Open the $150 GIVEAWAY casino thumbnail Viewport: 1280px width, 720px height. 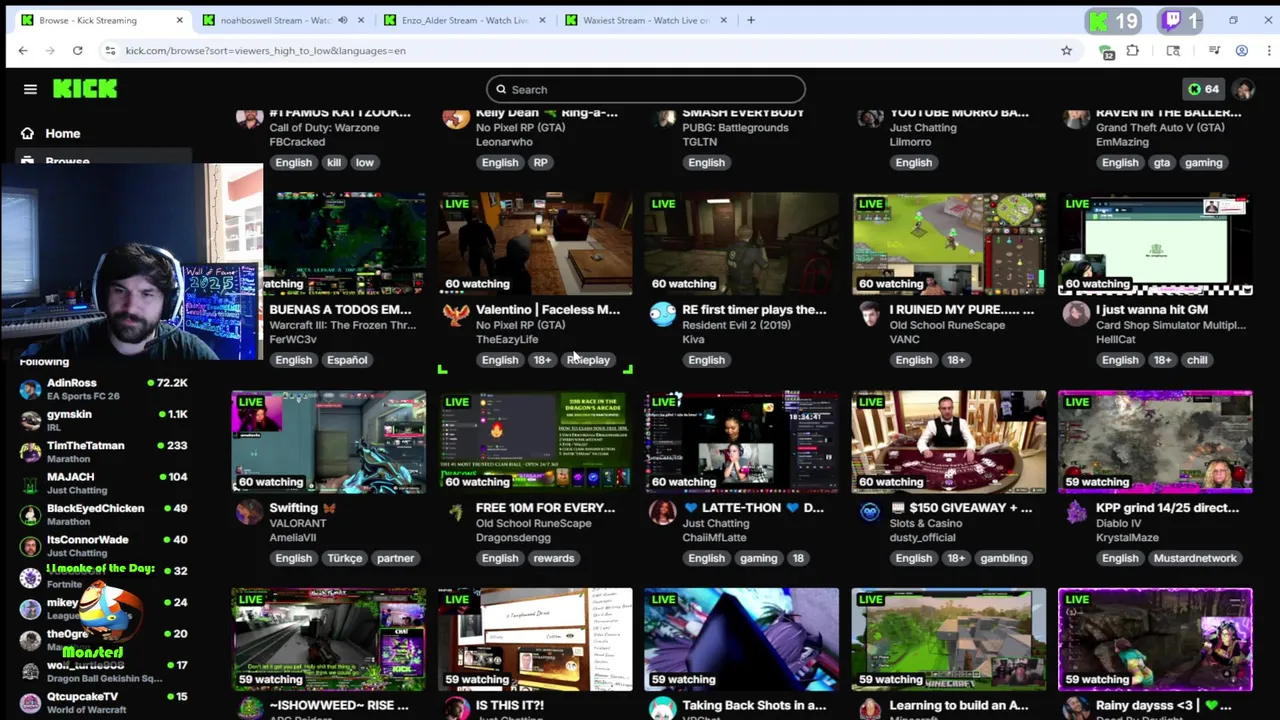point(949,442)
